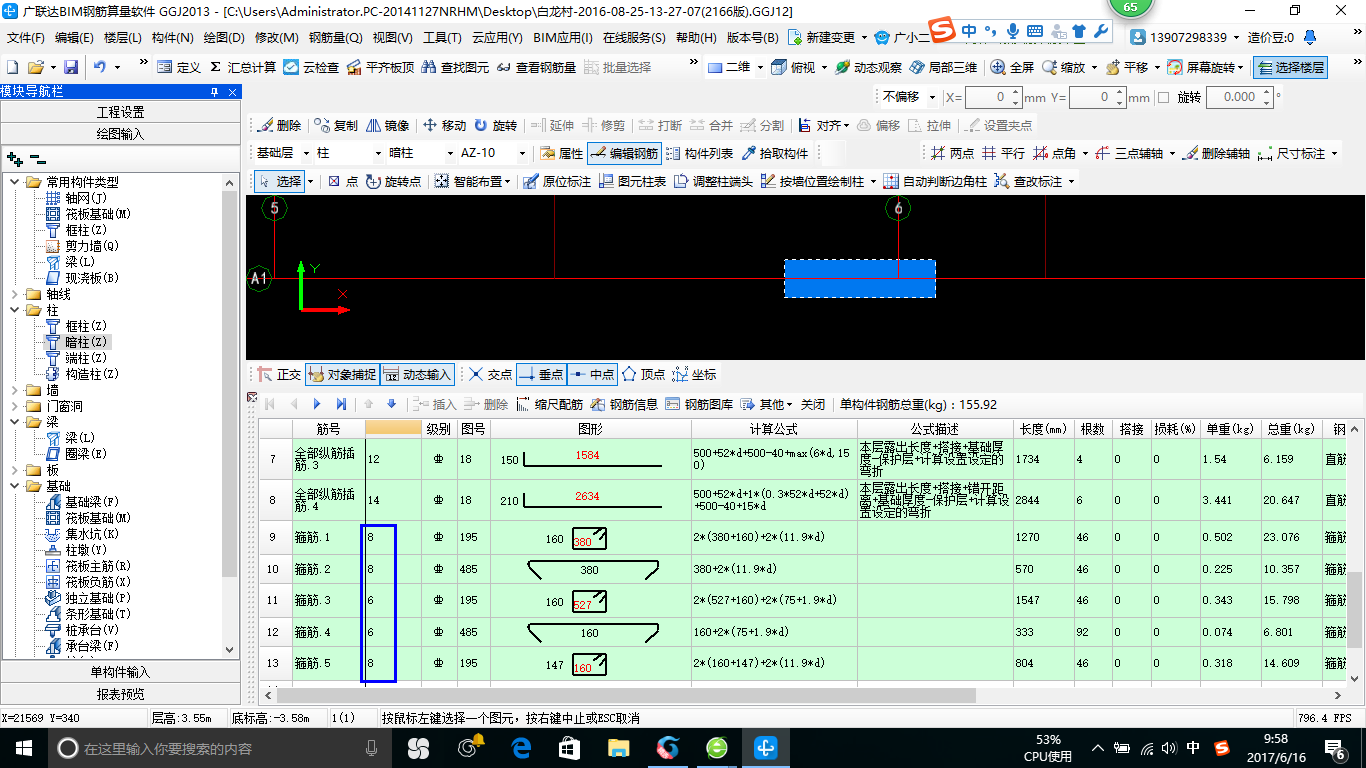Toggle 垂点 perpendicular snap

[x=541, y=374]
